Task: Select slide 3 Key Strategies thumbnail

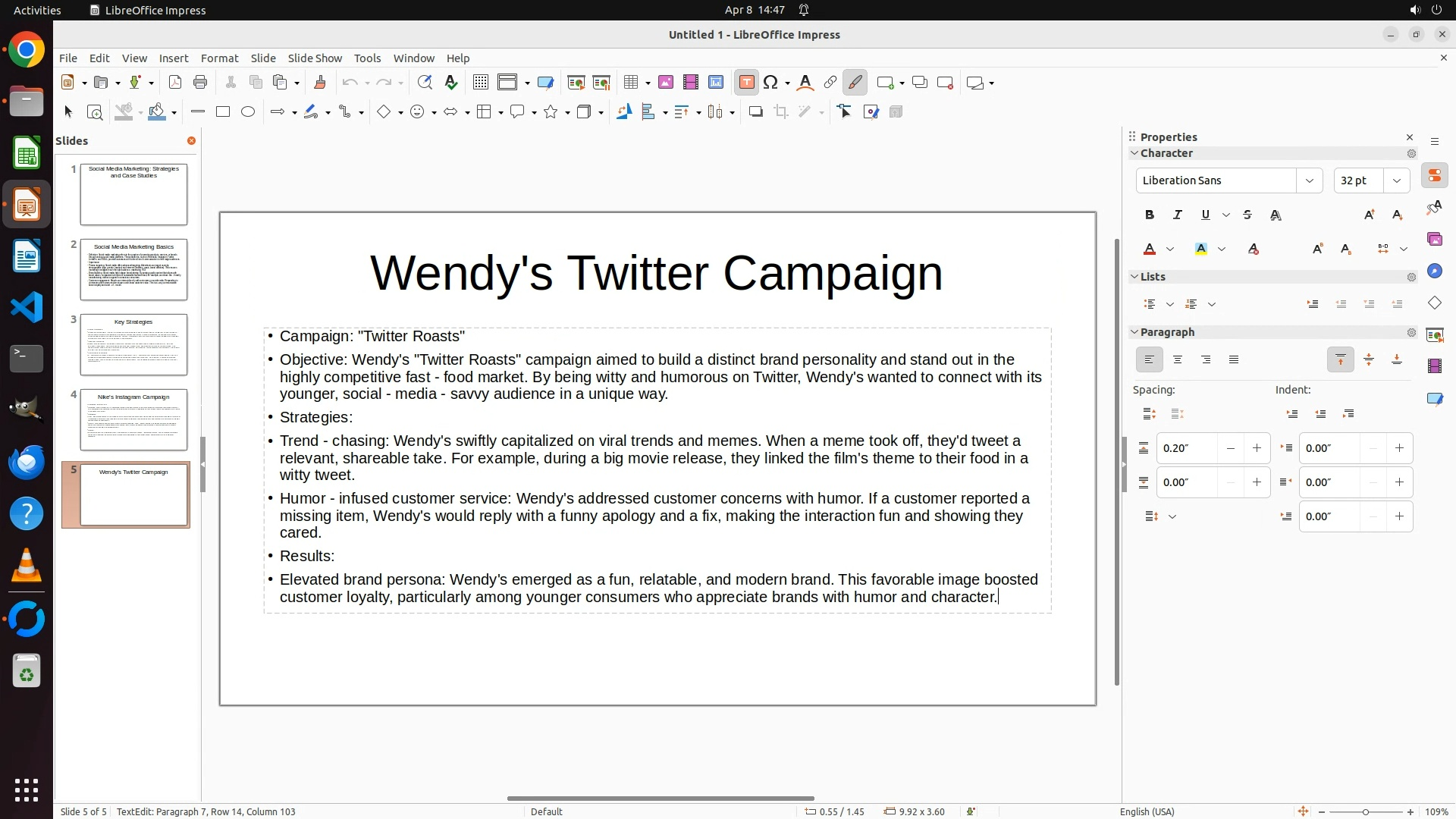Action: tap(133, 345)
